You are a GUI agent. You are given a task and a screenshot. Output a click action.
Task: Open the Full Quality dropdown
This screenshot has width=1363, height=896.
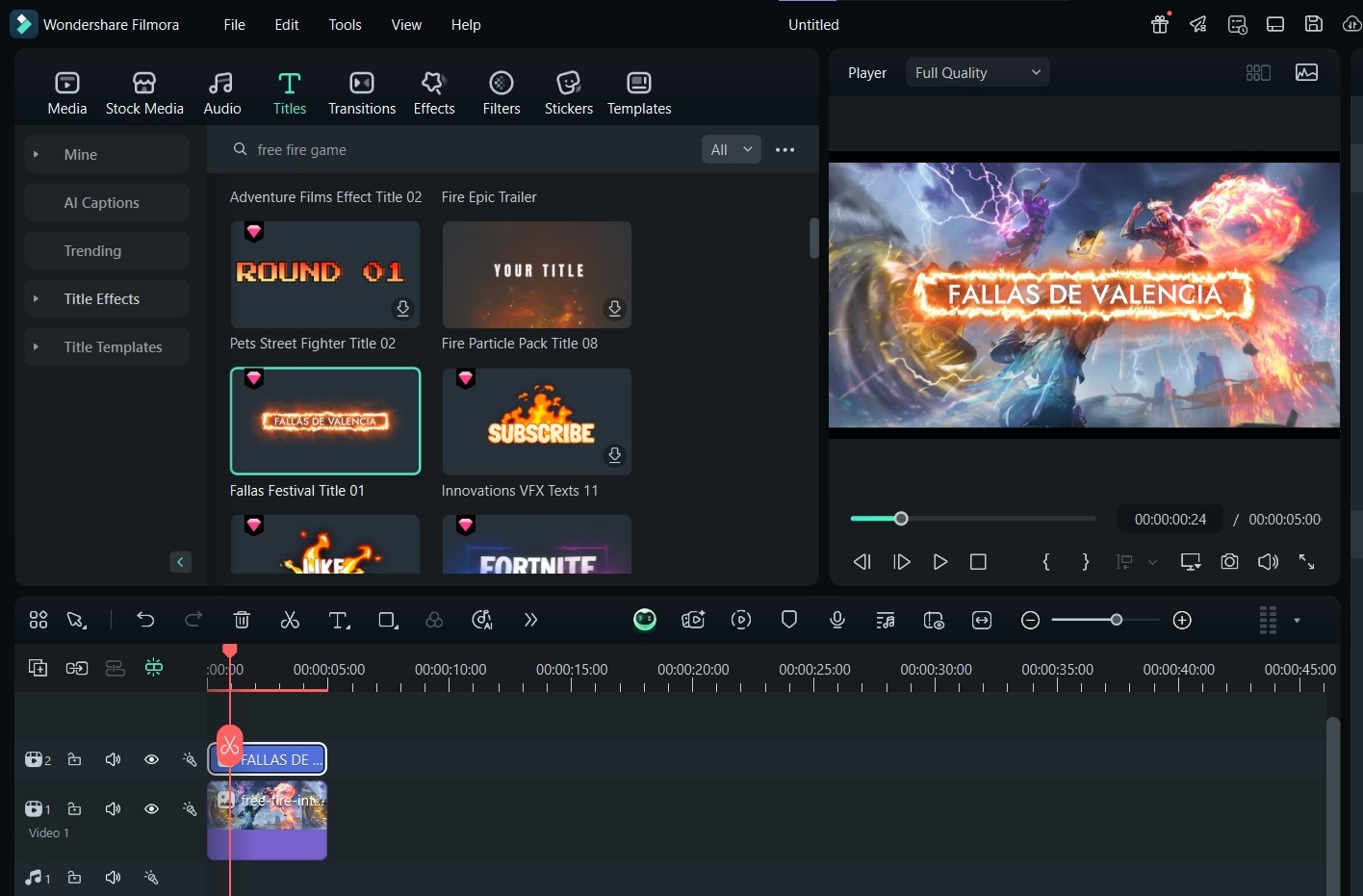pyautogui.click(x=977, y=72)
